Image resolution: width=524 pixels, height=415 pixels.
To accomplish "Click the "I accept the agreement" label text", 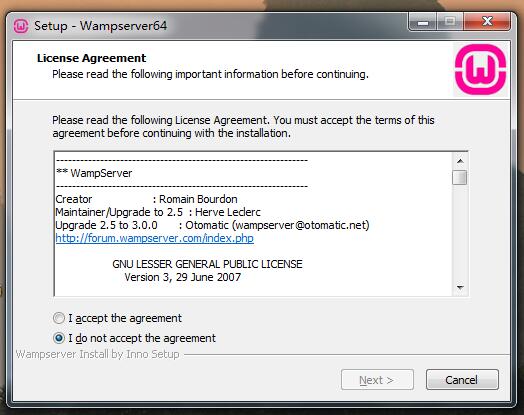I will point(125,318).
